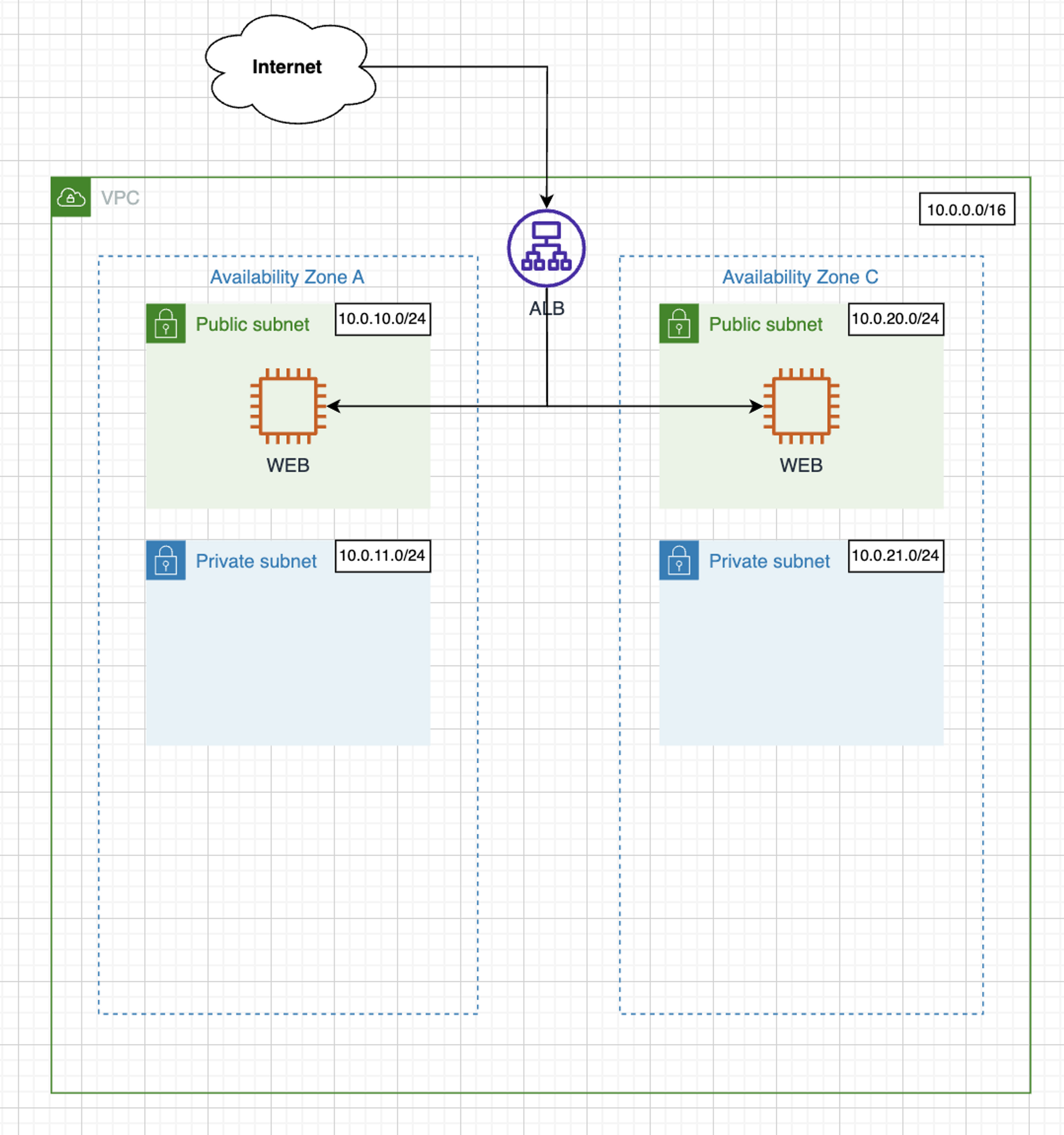The height and width of the screenshot is (1135, 1064).
Task: Click Zone A public subnet lock icon
Action: tap(165, 323)
